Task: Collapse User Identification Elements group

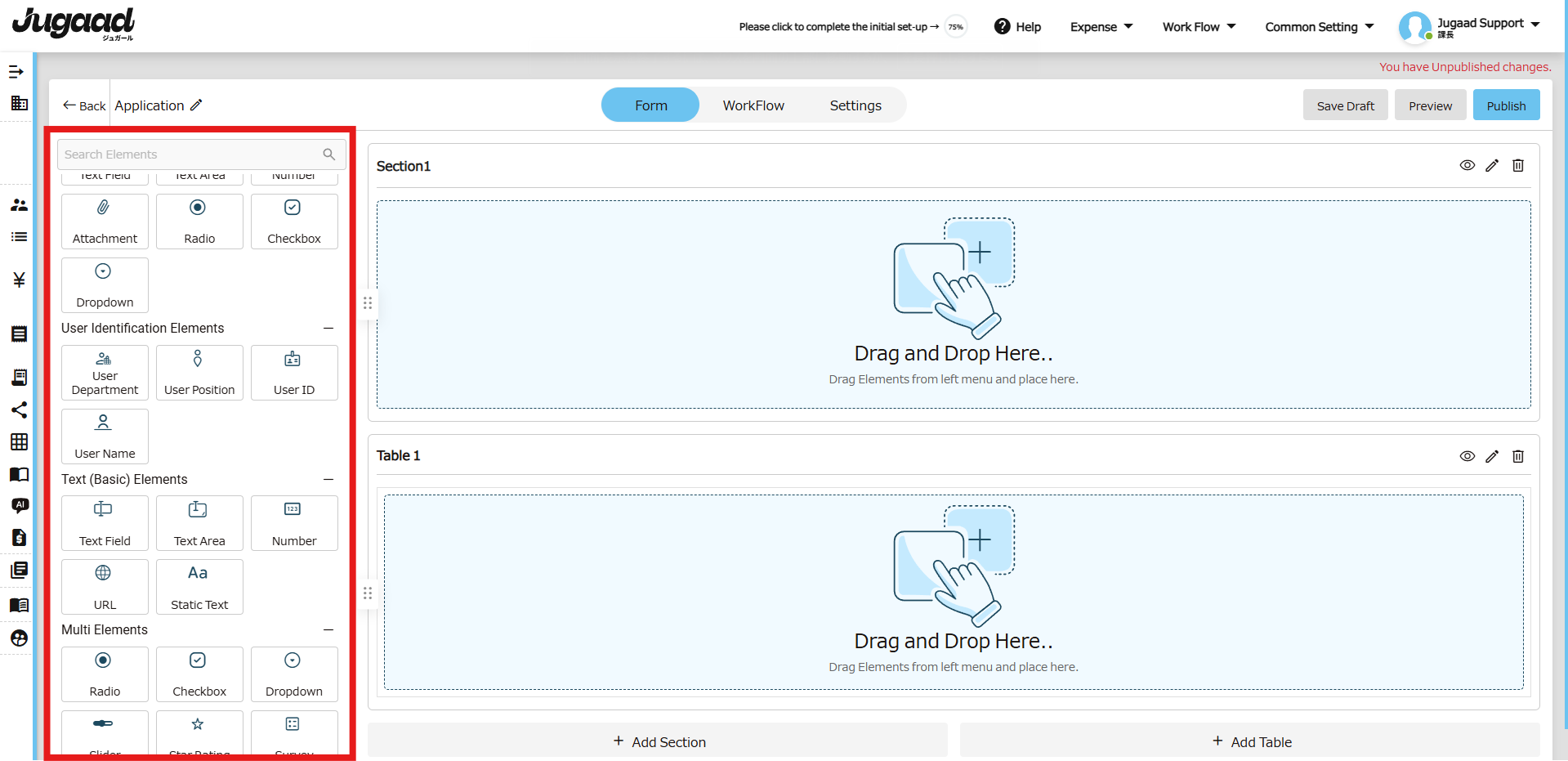Action: 328,329
